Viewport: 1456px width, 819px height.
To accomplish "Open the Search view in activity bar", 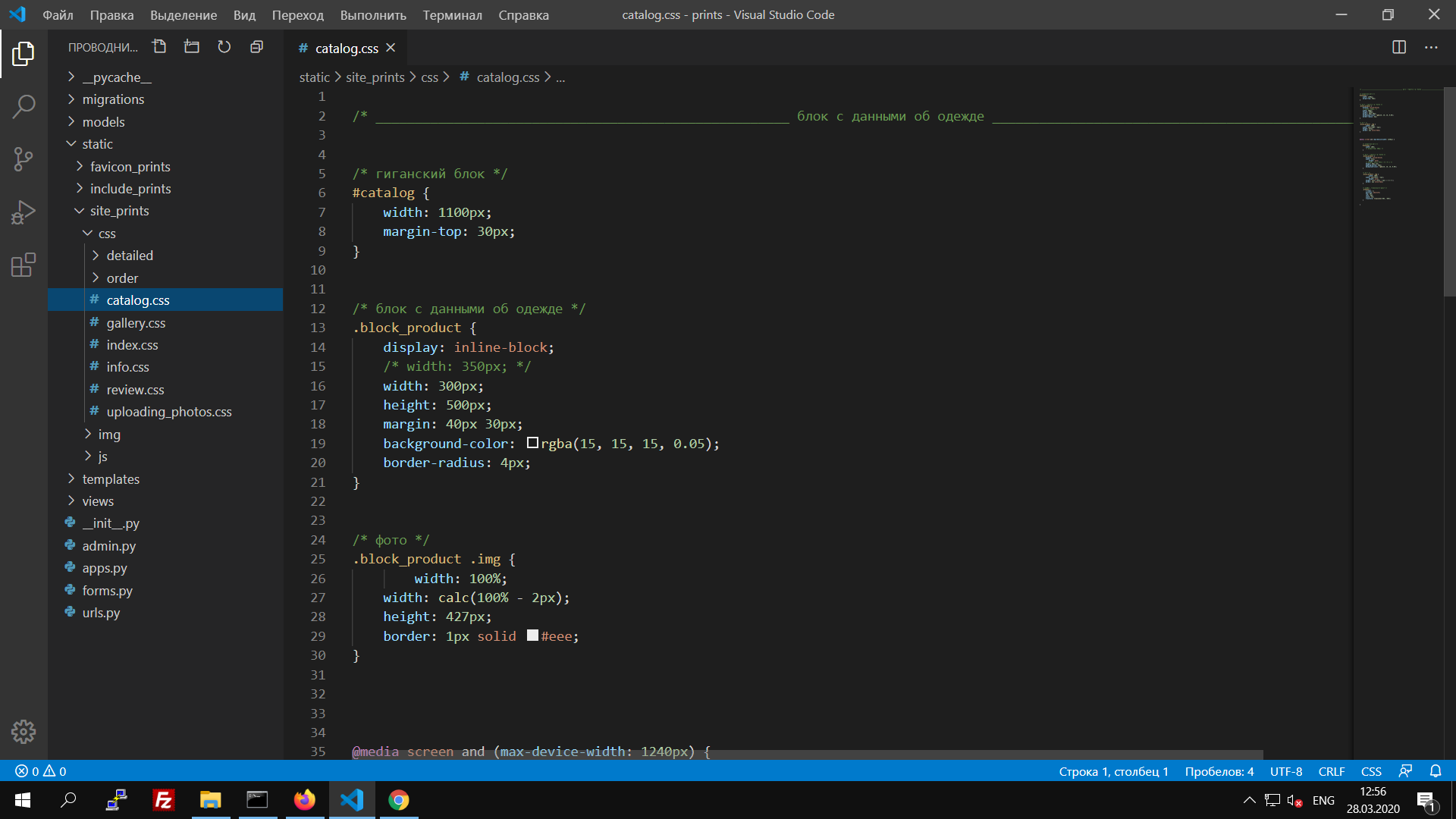I will tap(24, 106).
